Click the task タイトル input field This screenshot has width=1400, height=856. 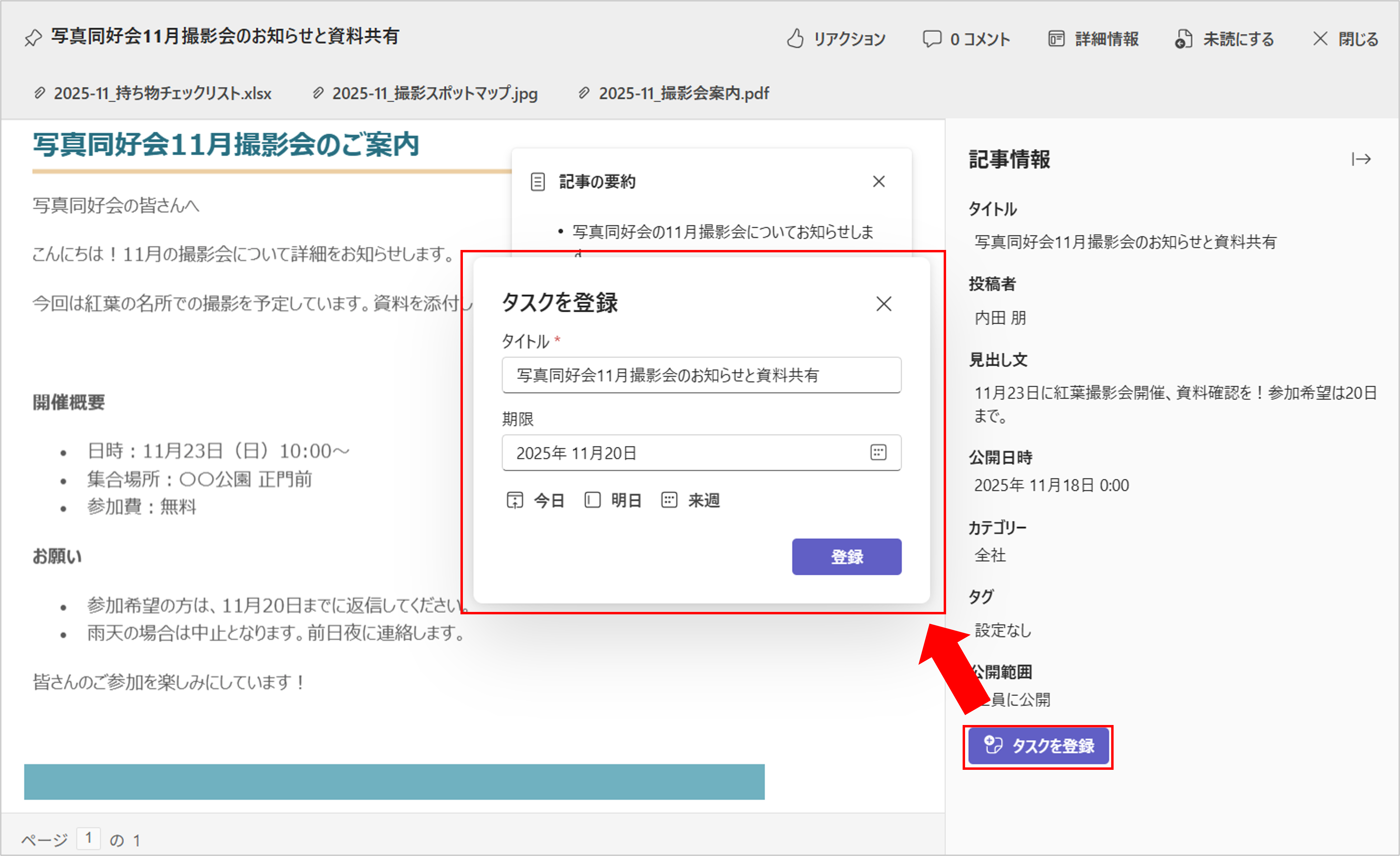click(702, 375)
